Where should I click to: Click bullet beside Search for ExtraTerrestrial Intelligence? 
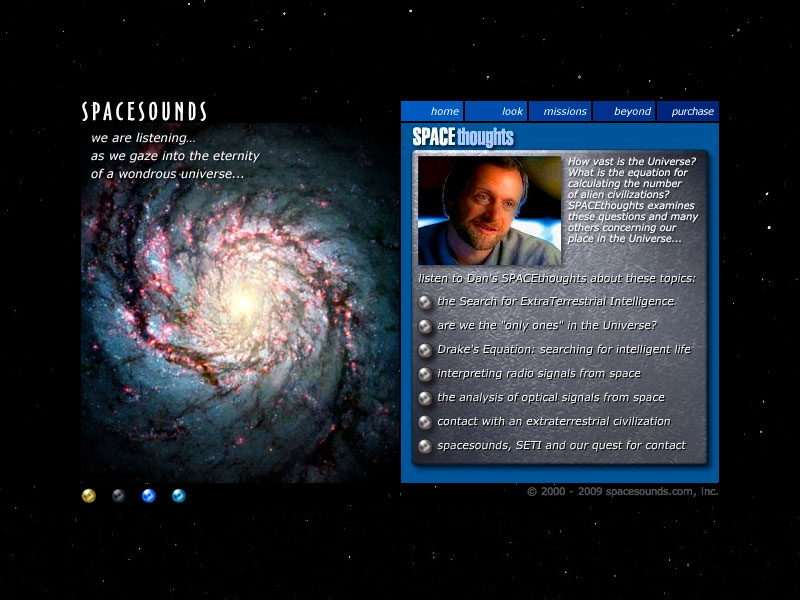tap(425, 302)
